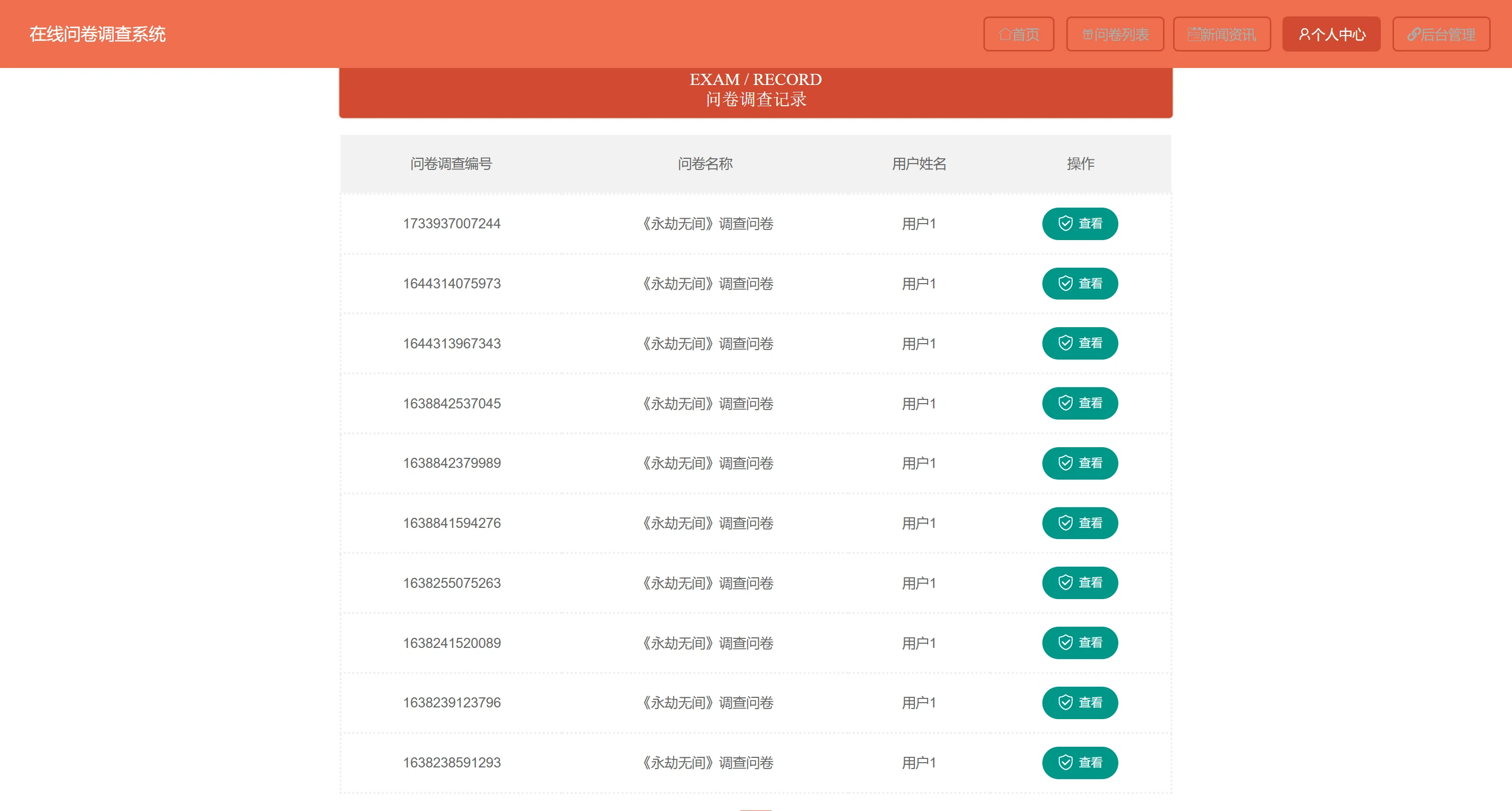
Task: View record 1638842537045
Action: [x=1080, y=403]
